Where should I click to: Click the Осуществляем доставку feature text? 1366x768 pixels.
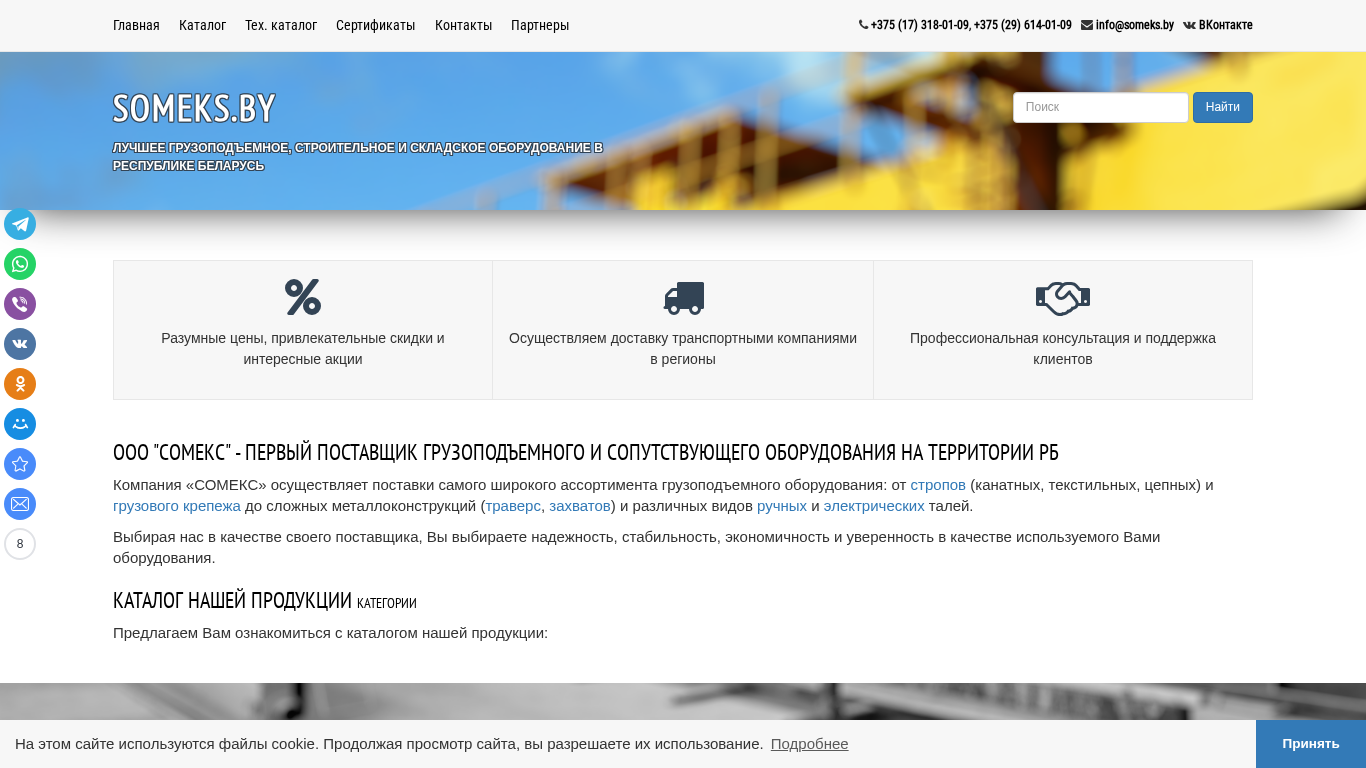coord(683,348)
